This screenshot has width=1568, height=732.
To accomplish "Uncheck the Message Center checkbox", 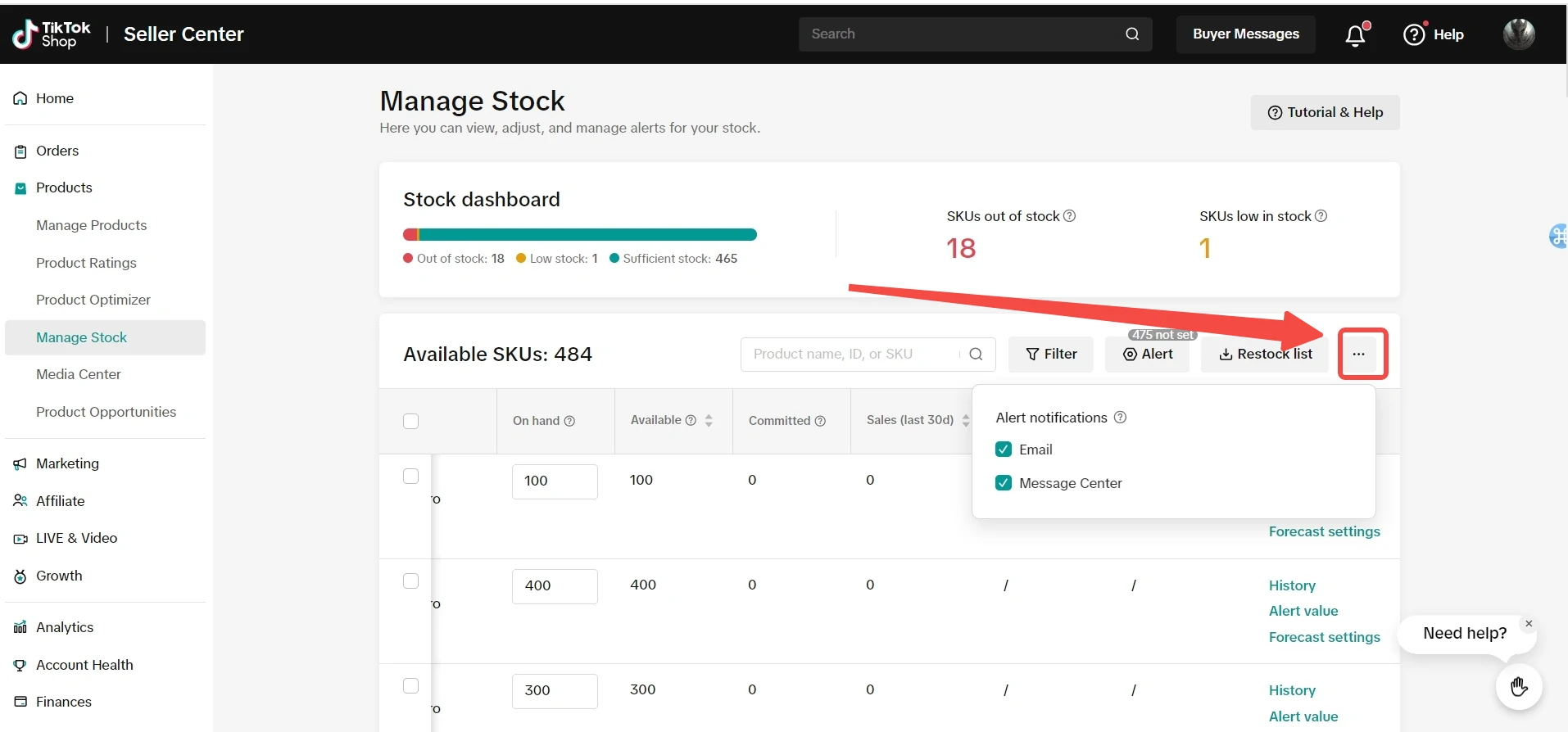I will (1004, 483).
